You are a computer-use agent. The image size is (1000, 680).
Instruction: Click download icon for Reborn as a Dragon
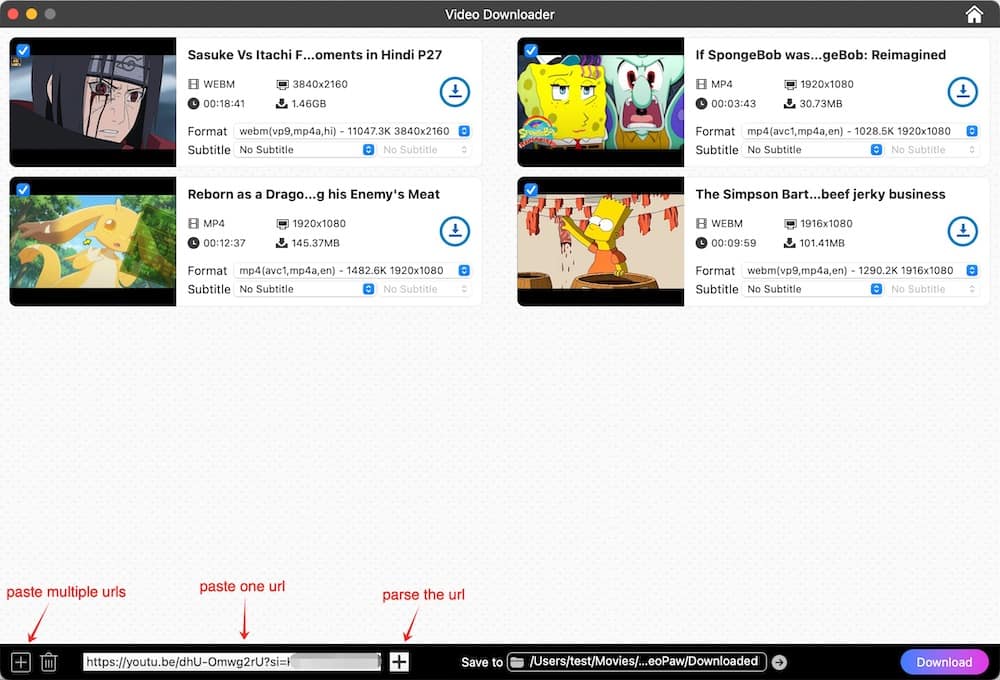pos(455,231)
